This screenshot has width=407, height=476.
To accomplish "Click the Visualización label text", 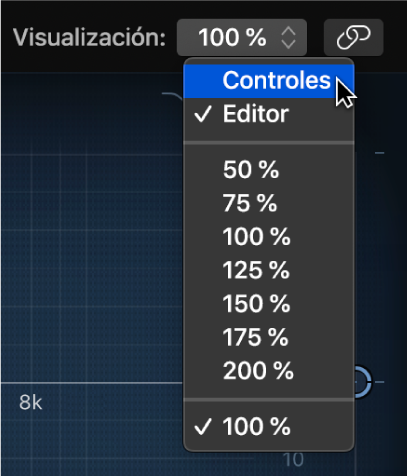I will pos(89,37).
